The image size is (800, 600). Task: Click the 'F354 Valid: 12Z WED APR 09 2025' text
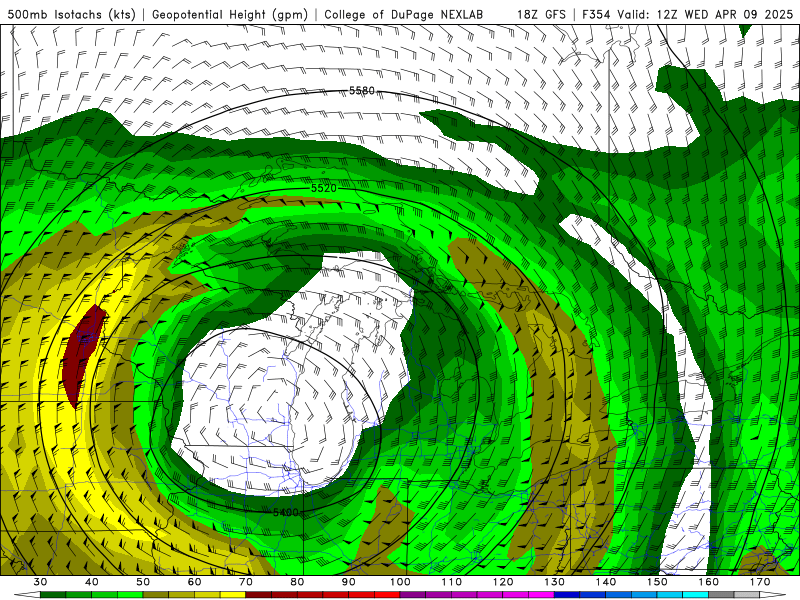(688, 14)
